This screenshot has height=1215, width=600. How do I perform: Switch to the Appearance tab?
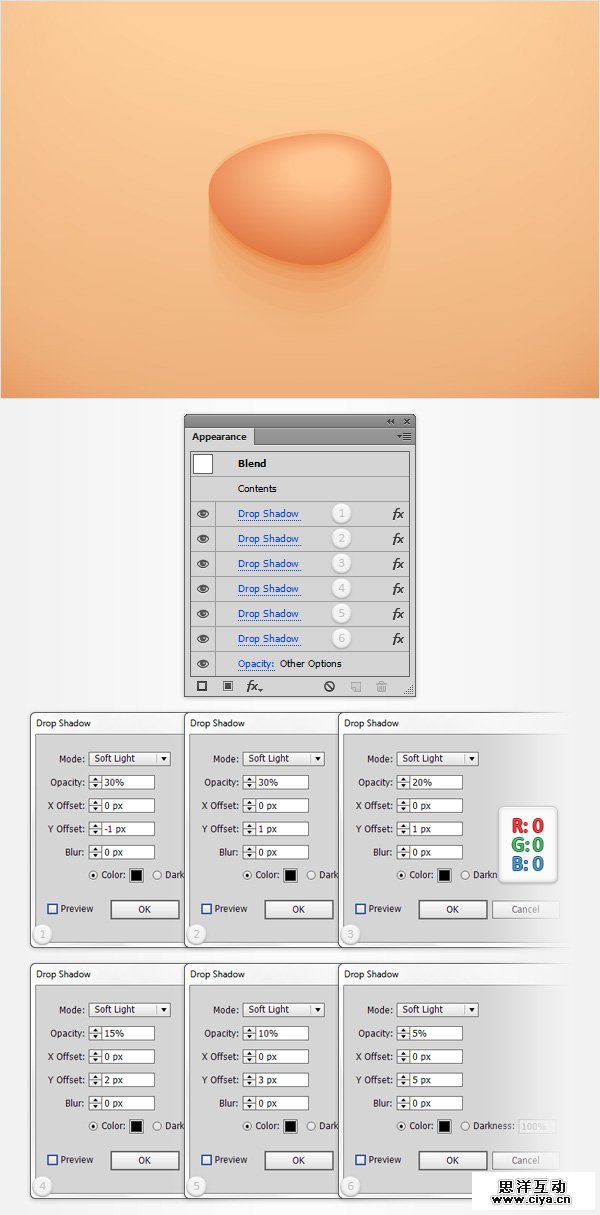point(219,437)
